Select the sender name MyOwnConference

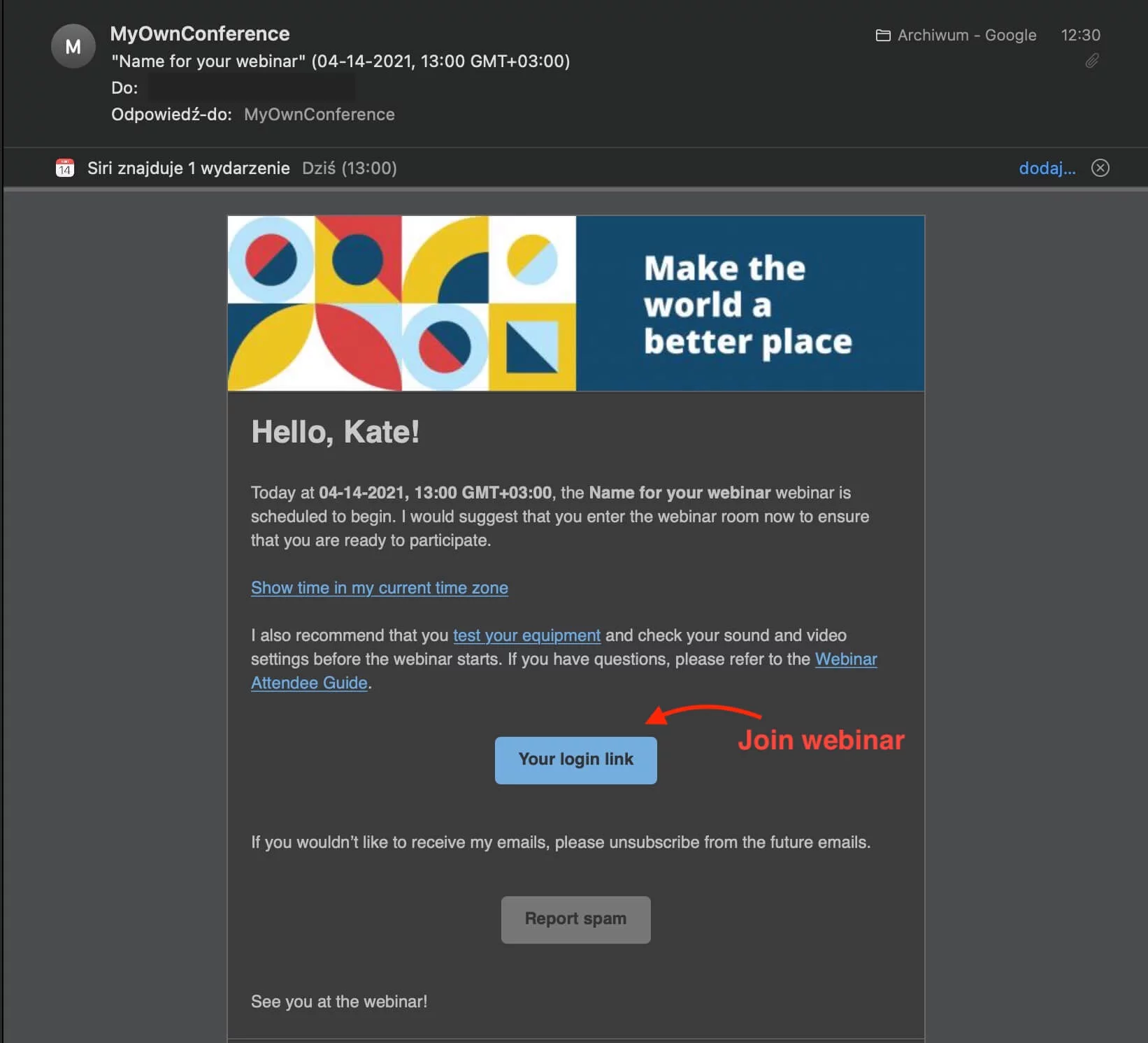click(x=200, y=34)
